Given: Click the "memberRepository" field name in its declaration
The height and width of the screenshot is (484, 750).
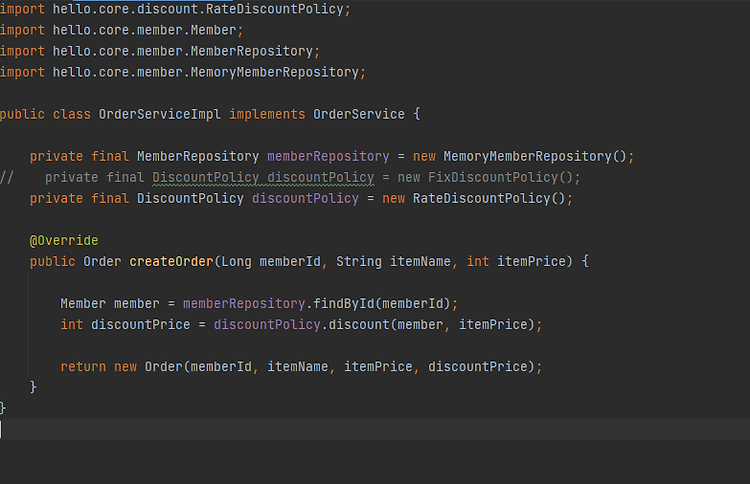Looking at the screenshot, I should (x=328, y=156).
